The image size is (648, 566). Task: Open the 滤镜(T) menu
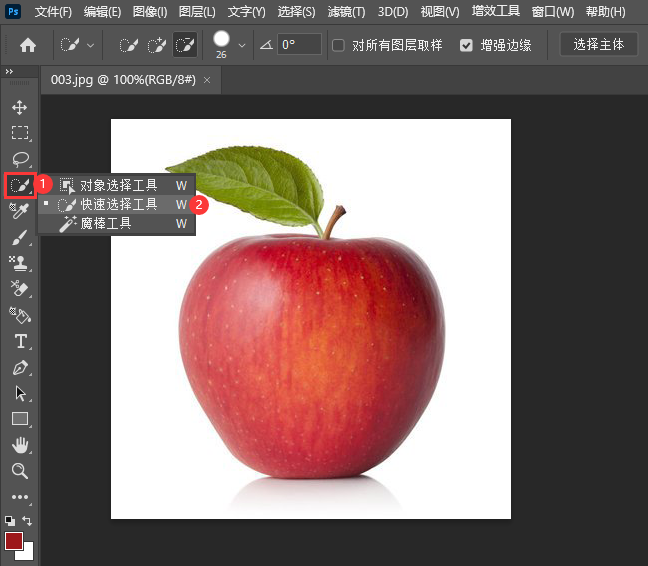coord(346,12)
